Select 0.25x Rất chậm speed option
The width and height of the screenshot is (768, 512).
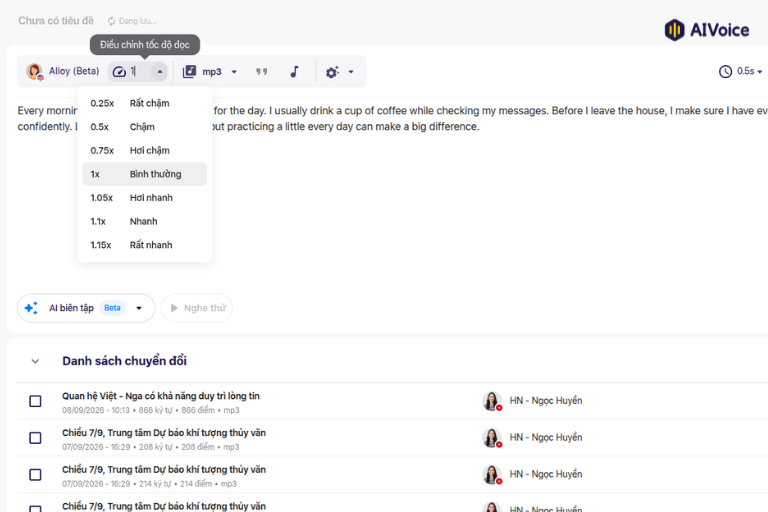point(144,103)
